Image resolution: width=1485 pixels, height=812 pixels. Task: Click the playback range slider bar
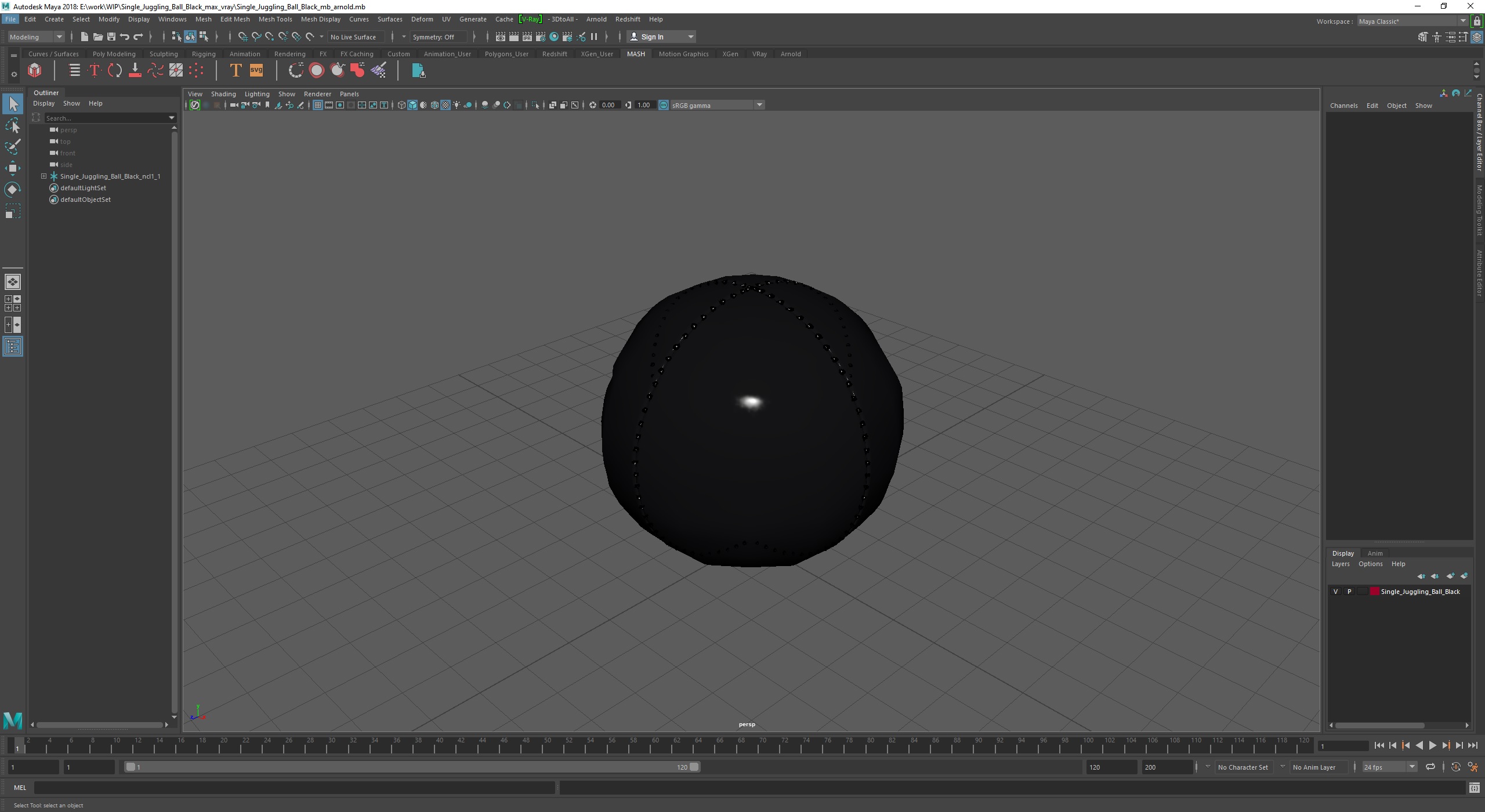click(x=412, y=767)
